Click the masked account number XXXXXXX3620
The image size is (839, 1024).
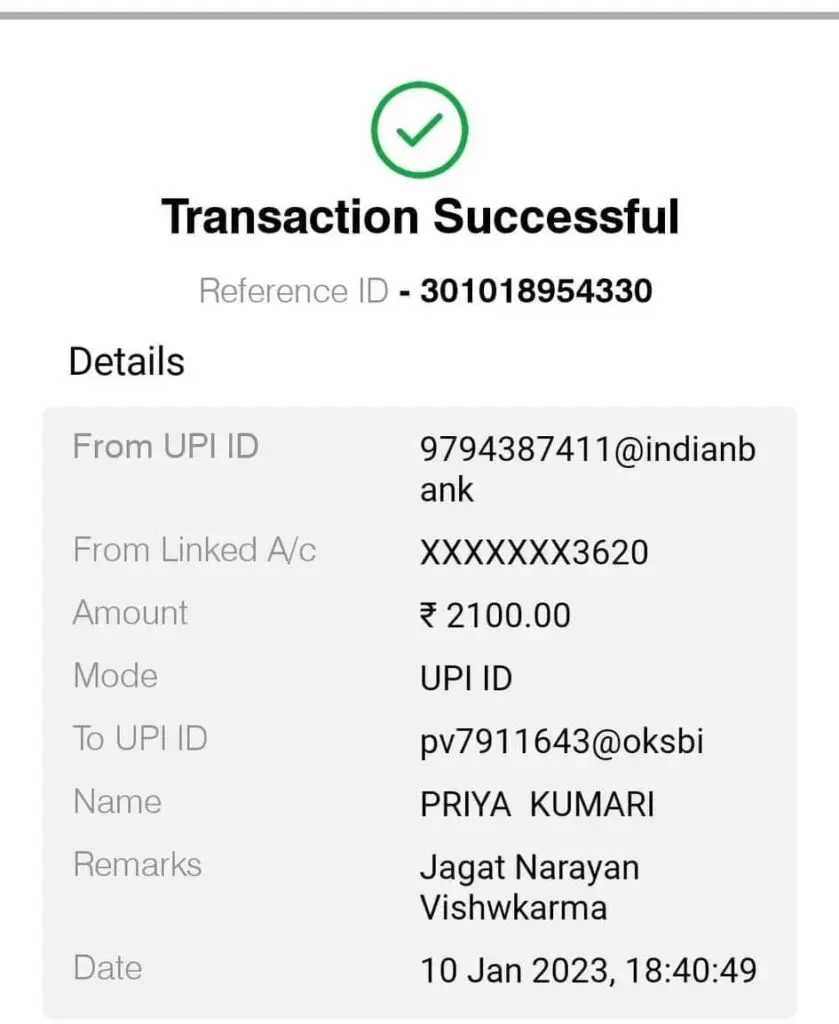click(x=534, y=552)
